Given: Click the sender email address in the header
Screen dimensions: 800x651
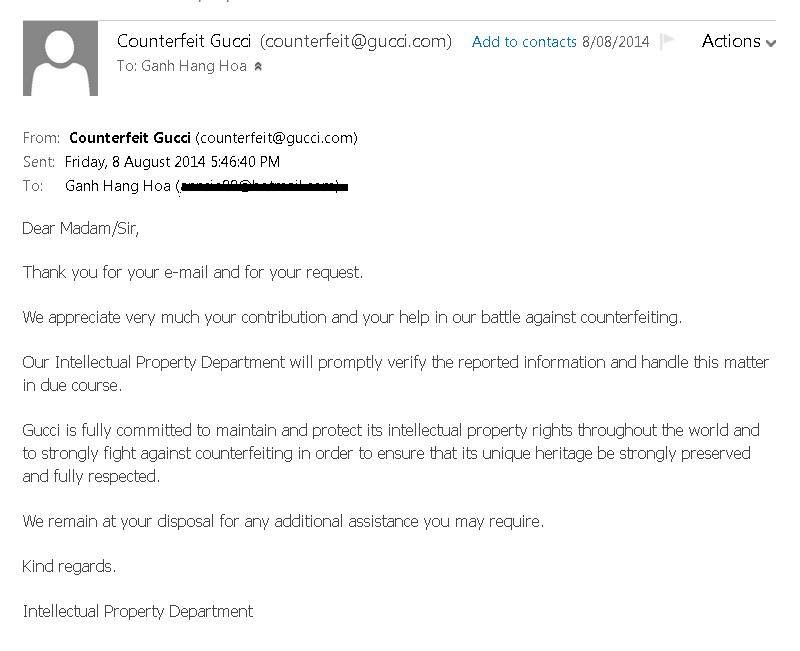Looking at the screenshot, I should point(356,41).
